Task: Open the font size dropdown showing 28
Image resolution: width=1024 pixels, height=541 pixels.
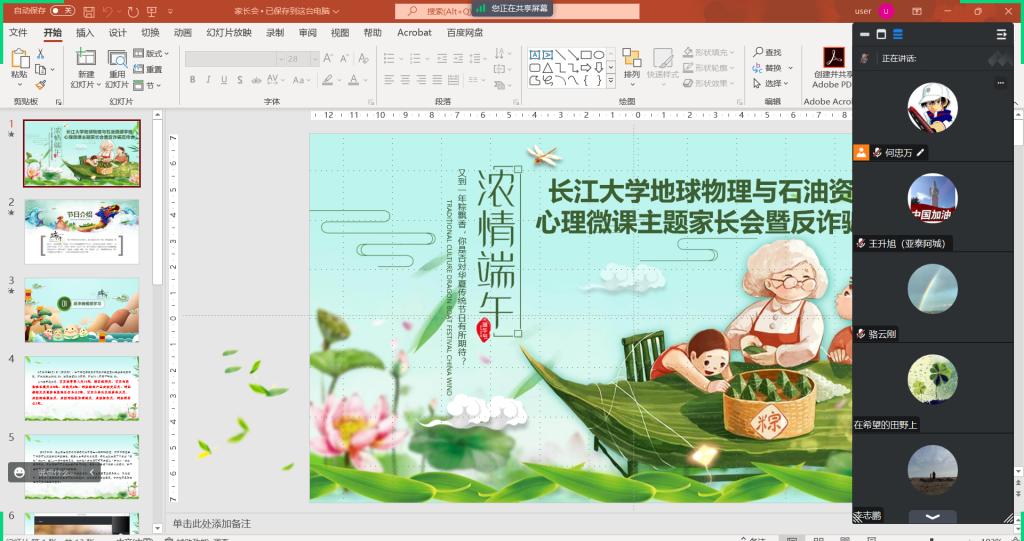Action: [x=315, y=59]
